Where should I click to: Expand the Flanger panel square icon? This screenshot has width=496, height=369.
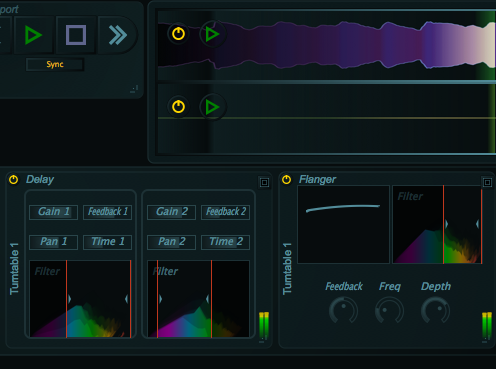487,182
